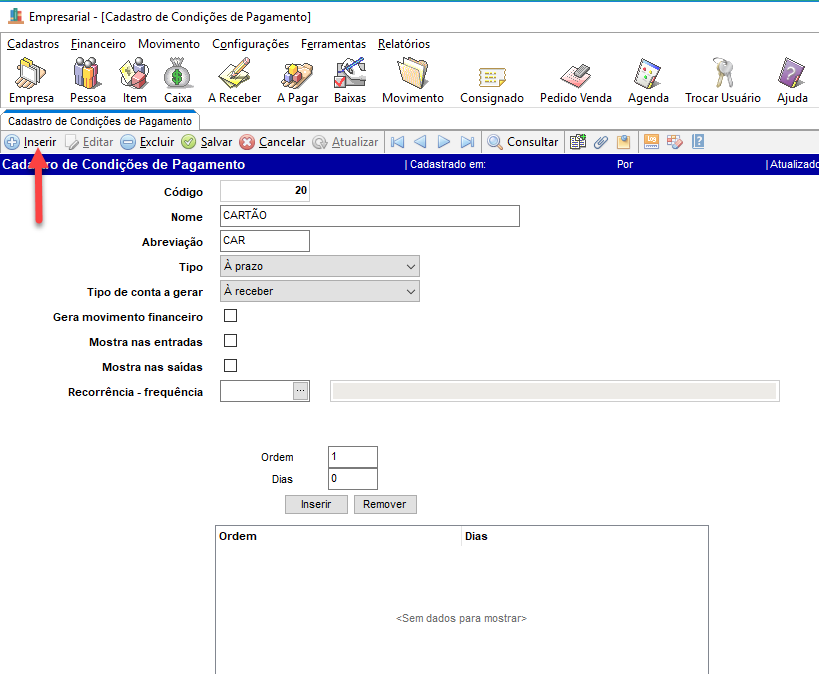Open the Financeiro menu
Image resolution: width=819 pixels, height=674 pixels.
tap(98, 44)
